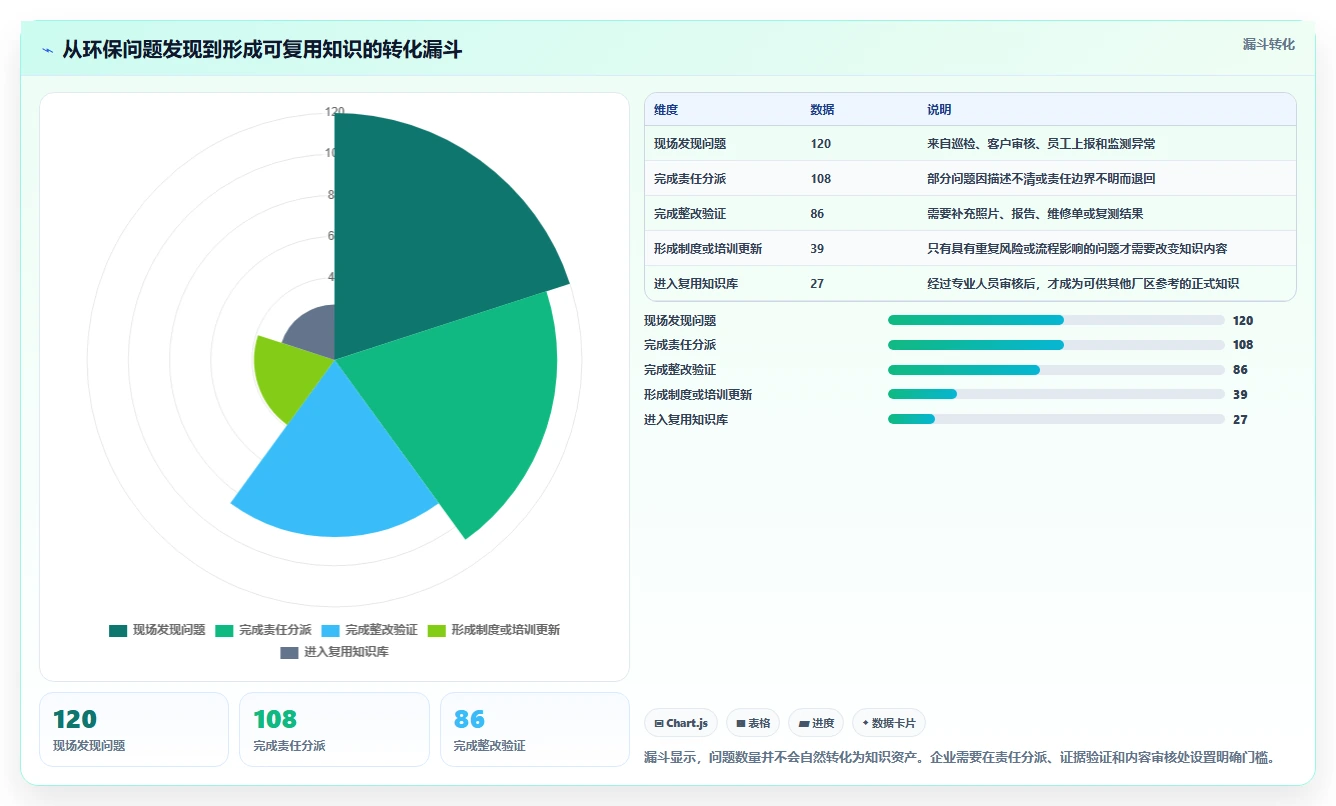
Task: Click the gray 进入复用知识库 chart segment
Action: click(x=315, y=335)
